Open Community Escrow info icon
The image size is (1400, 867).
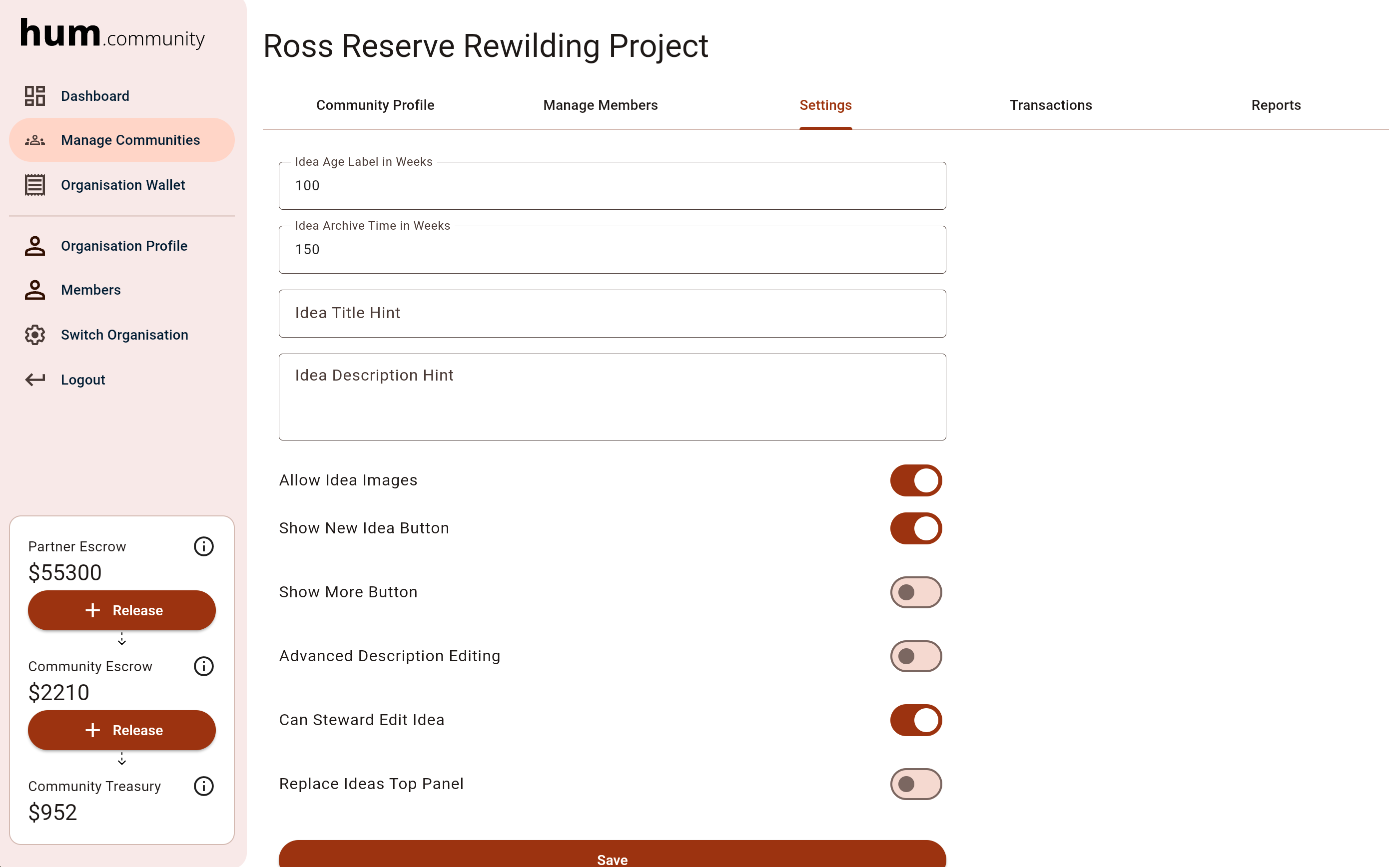[204, 666]
